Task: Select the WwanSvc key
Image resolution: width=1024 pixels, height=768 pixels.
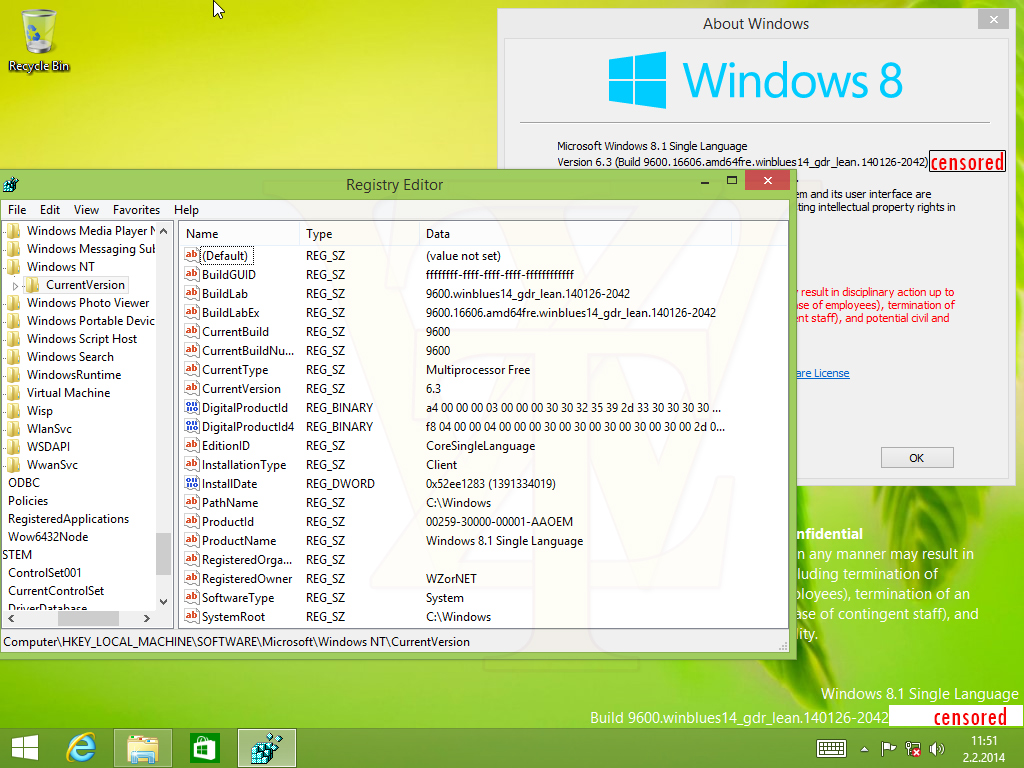Action: coord(52,465)
